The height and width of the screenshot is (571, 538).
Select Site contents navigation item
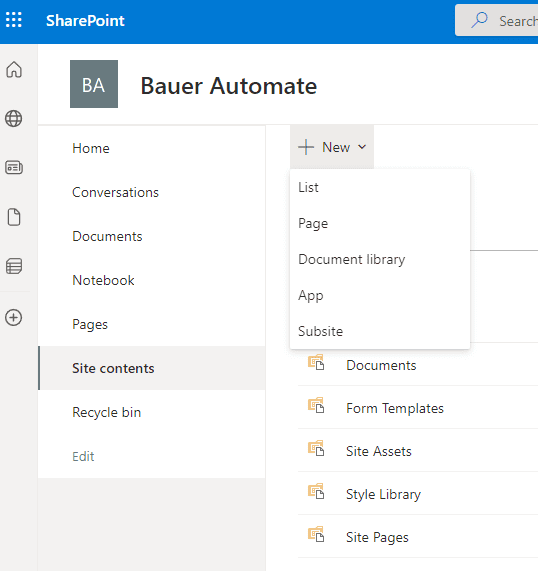tap(152, 368)
